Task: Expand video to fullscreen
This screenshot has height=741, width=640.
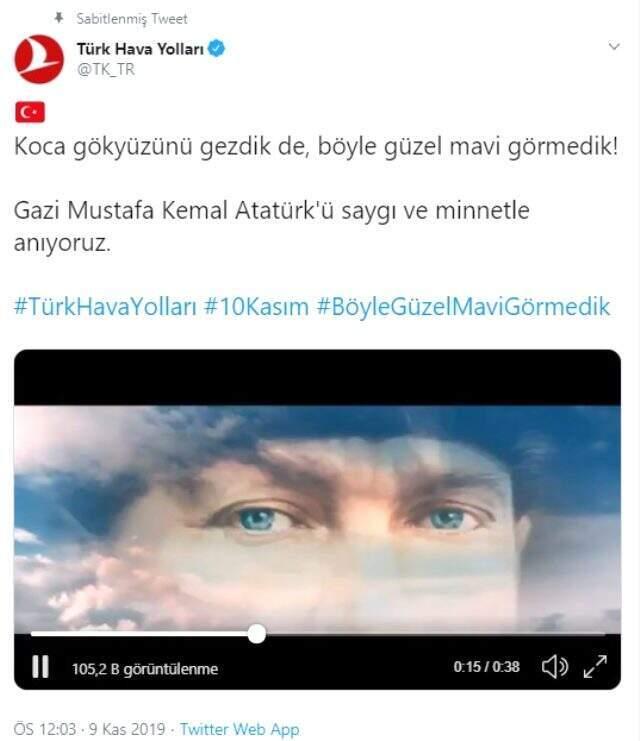Action: click(x=595, y=666)
